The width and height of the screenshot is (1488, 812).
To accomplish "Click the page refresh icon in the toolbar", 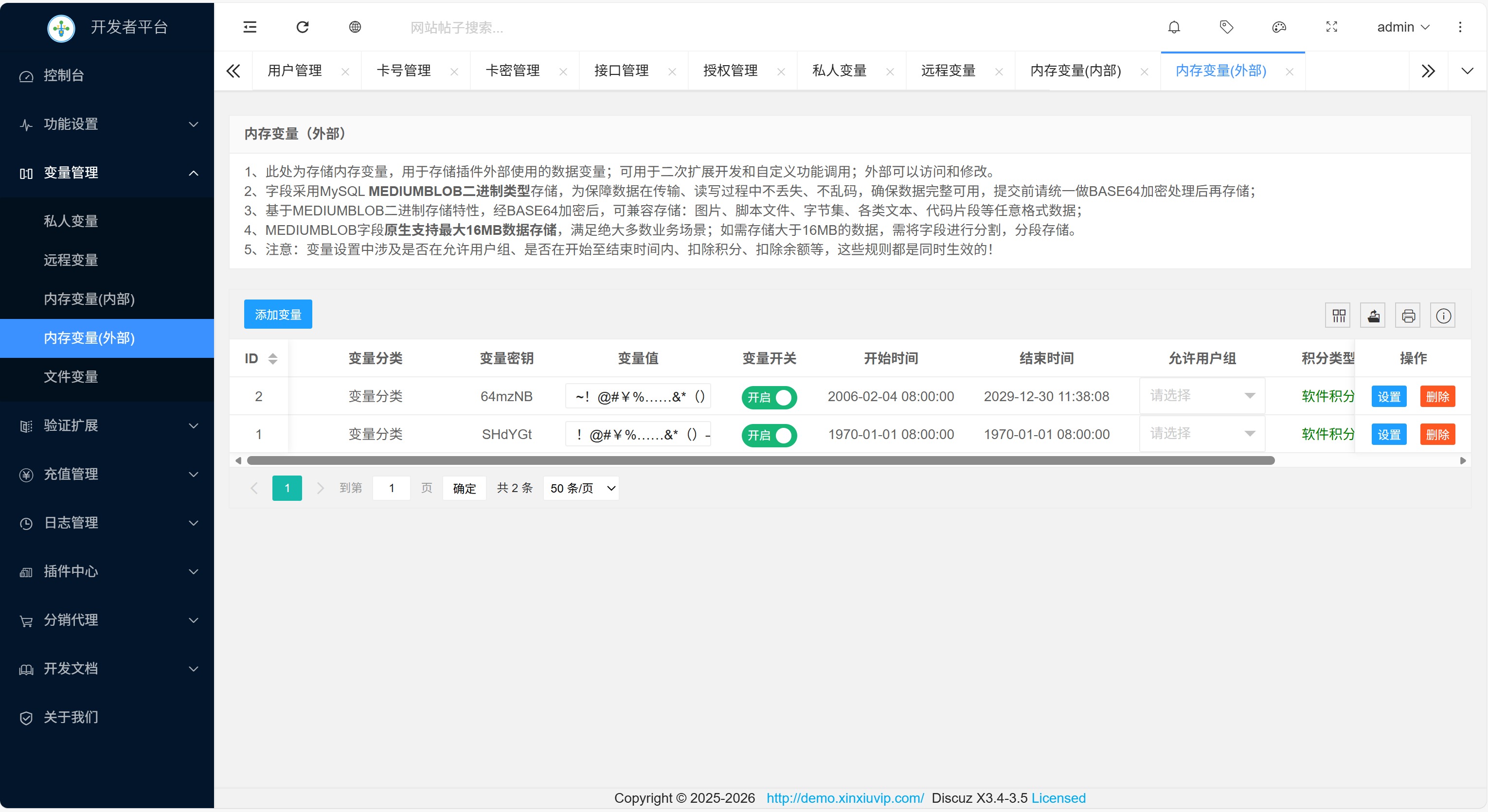I will pos(303,27).
